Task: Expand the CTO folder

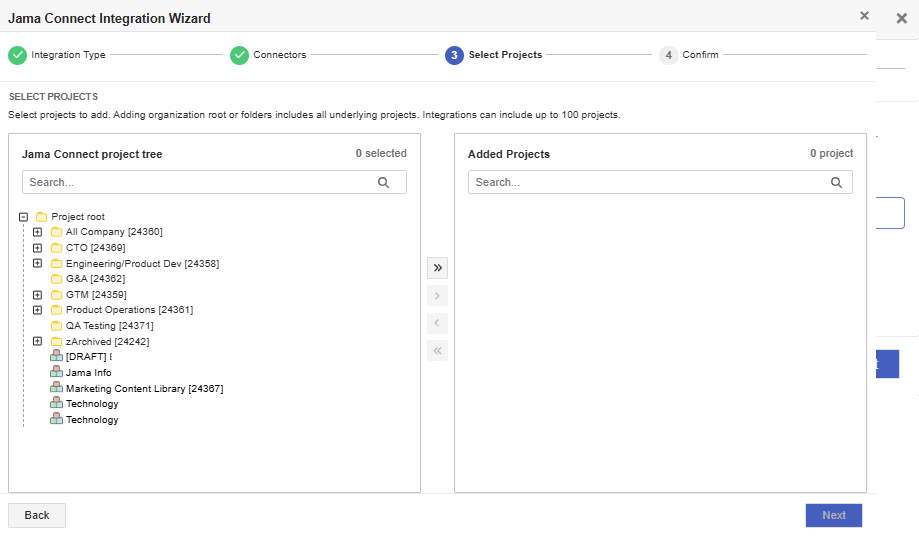Action: [38, 248]
